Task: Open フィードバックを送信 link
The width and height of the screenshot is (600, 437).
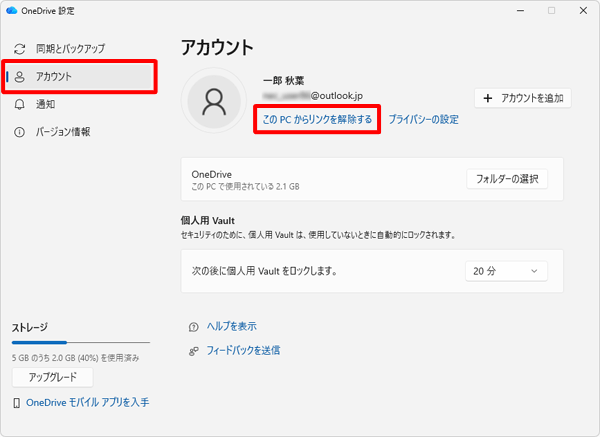Action: [x=243, y=350]
